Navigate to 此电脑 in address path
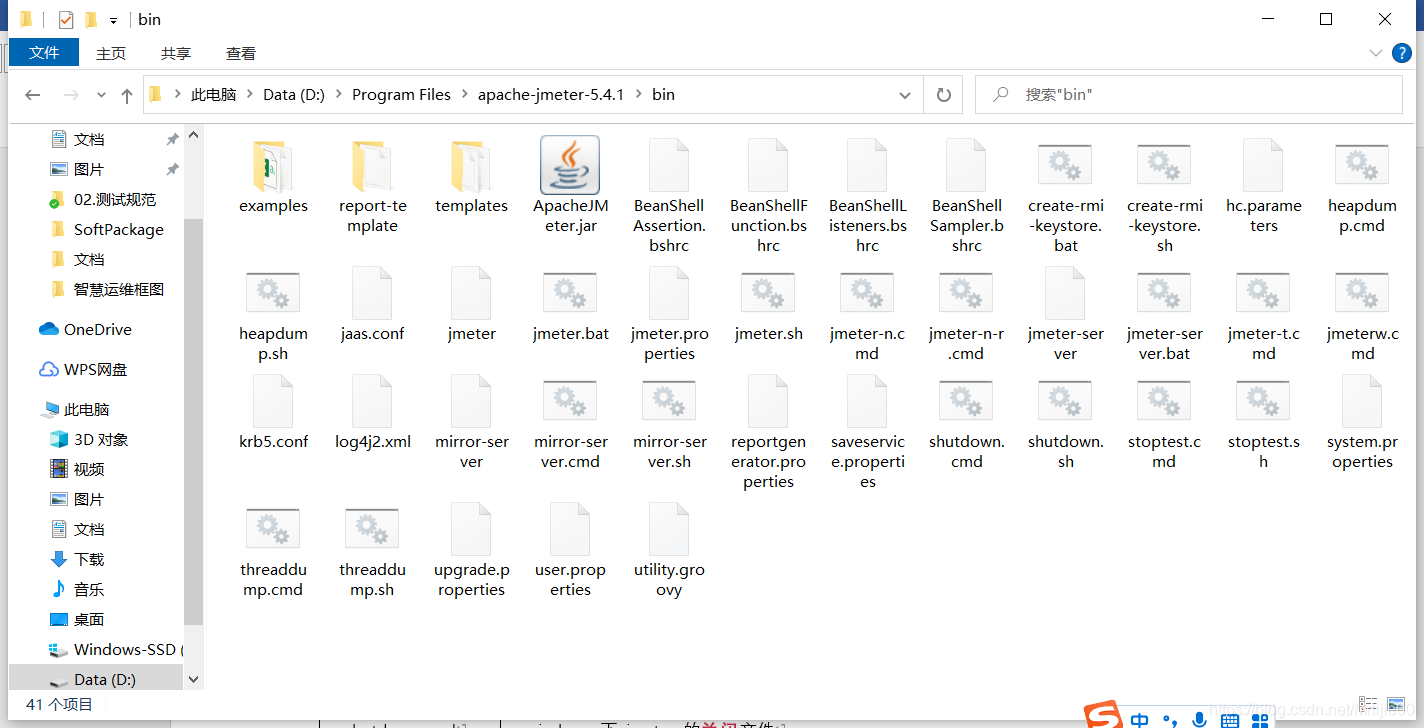The height and width of the screenshot is (728, 1424). tap(214, 95)
